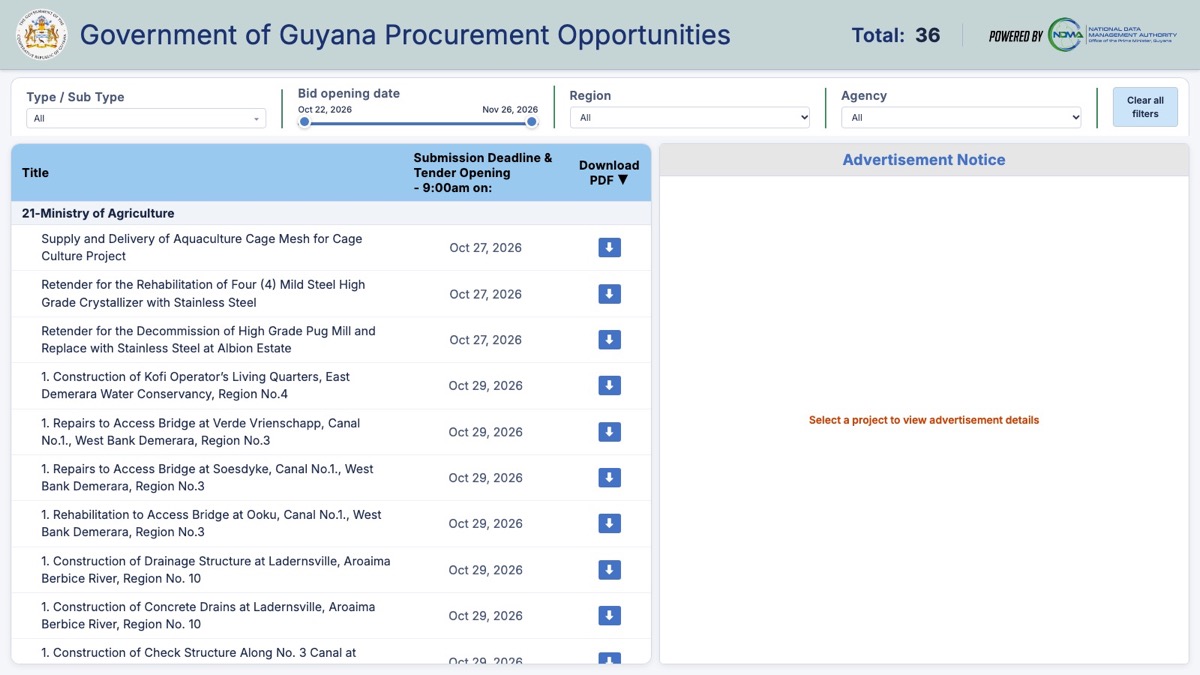
Task: Select the bid date slider end handle
Action: [532, 122]
